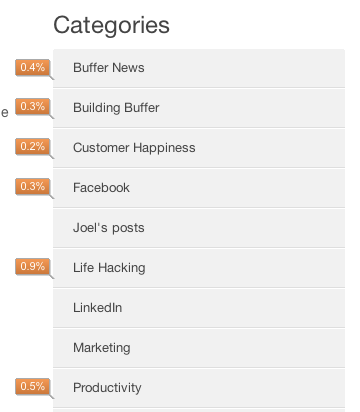The image size is (360, 412).
Task: Go to the Facebook category
Action: pos(199,188)
